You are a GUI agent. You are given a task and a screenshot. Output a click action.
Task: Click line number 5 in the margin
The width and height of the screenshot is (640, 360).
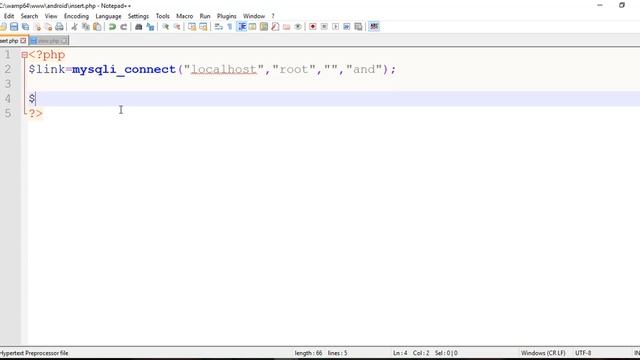(x=8, y=113)
